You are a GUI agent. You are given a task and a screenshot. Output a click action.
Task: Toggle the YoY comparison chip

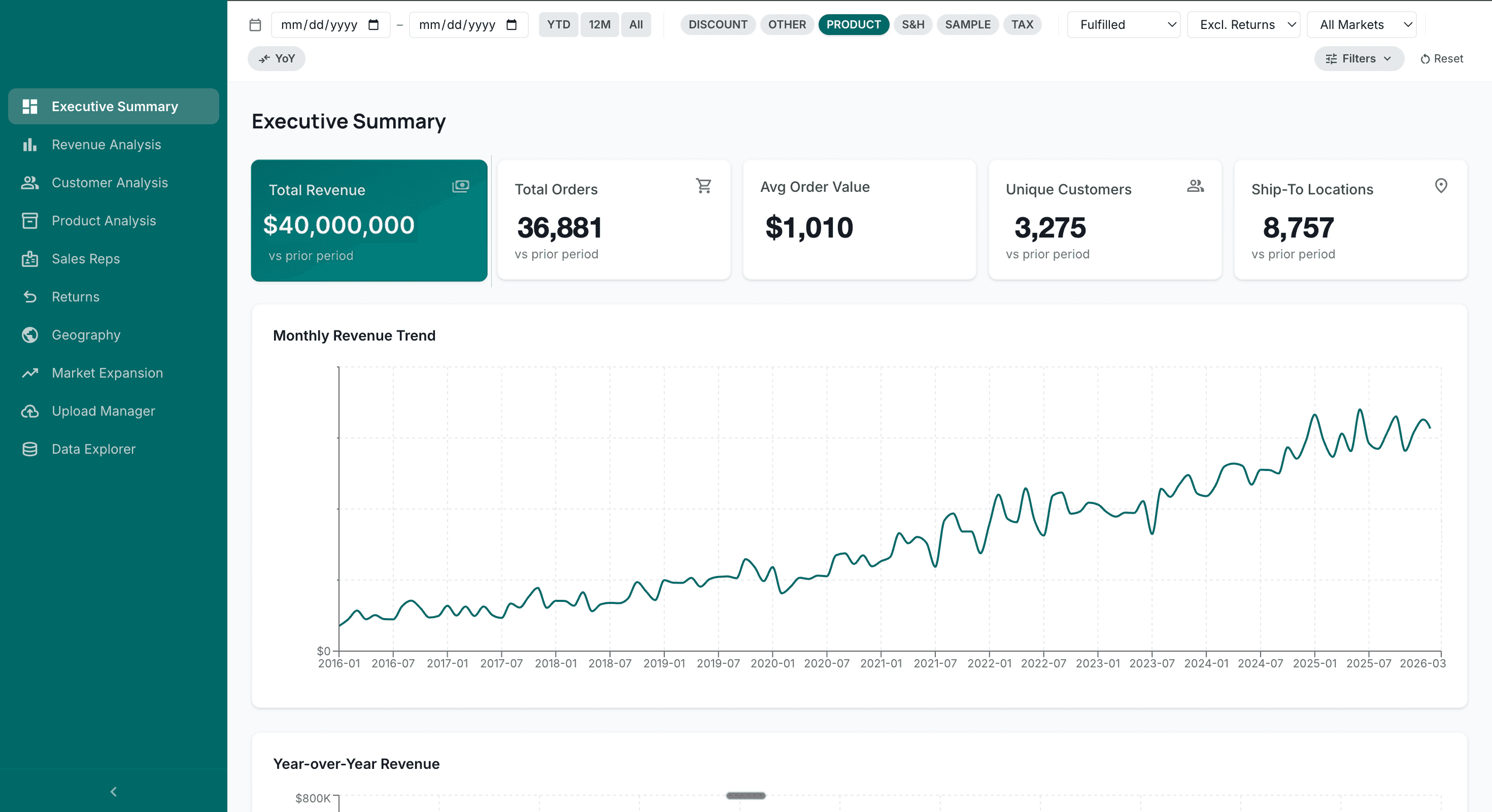(x=276, y=58)
